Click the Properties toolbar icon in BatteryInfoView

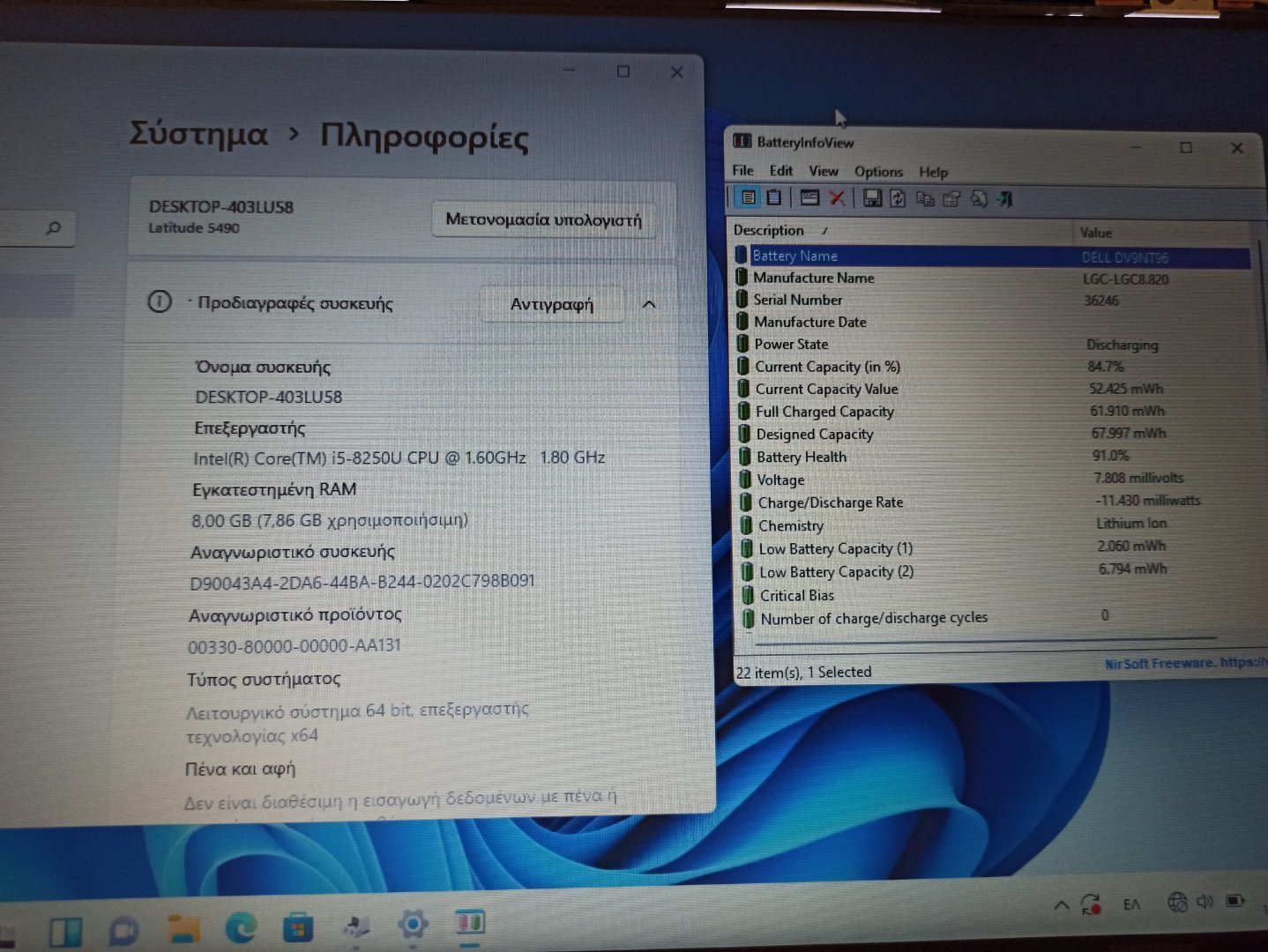coord(951,199)
